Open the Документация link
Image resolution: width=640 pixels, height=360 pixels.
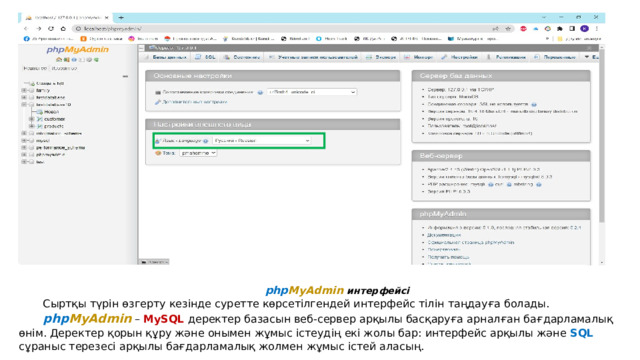(444, 235)
